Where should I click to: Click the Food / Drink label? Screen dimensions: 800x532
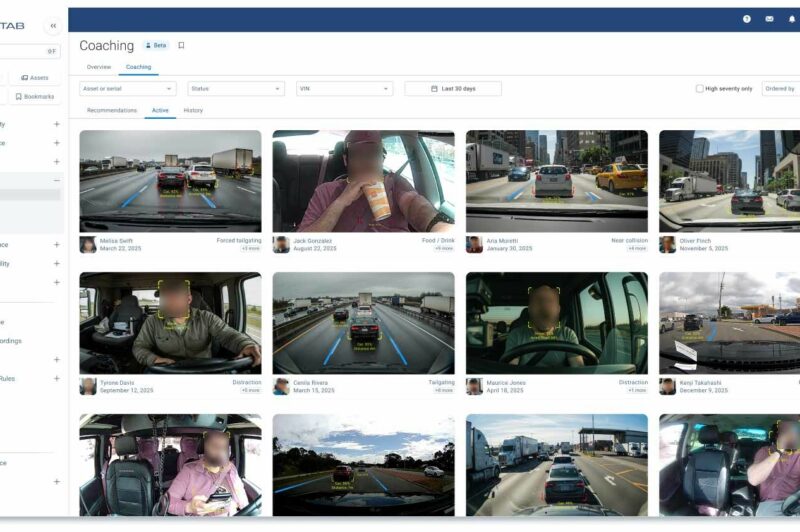(438, 240)
